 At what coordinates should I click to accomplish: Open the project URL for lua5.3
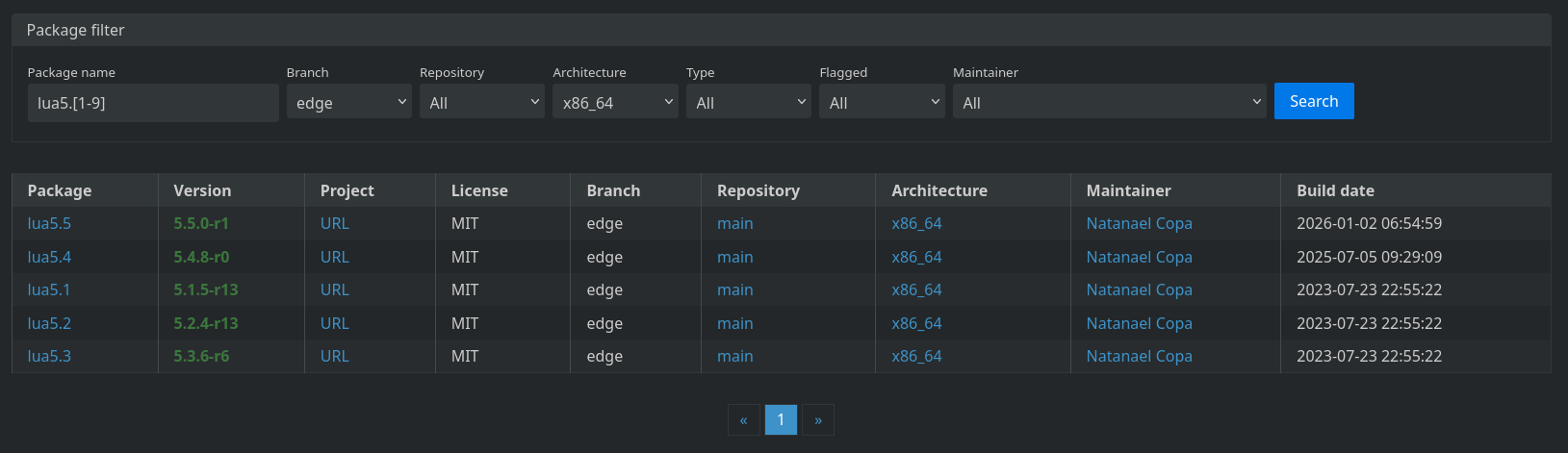pos(334,356)
